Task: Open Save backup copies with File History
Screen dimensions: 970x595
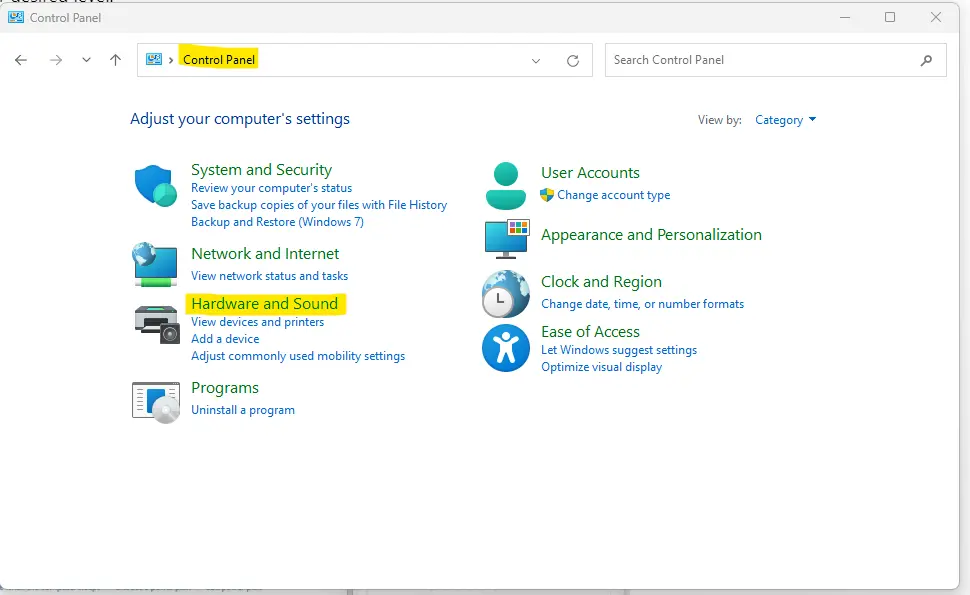Action: (x=319, y=205)
